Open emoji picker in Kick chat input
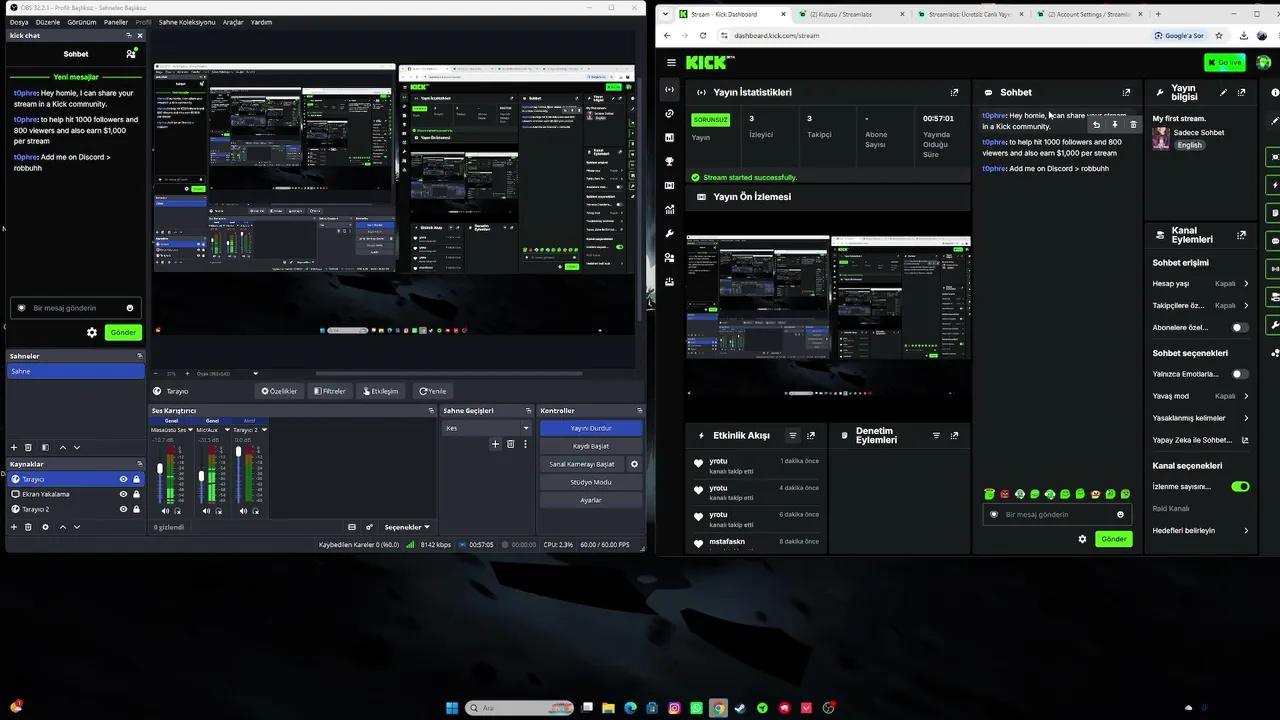 1120,515
